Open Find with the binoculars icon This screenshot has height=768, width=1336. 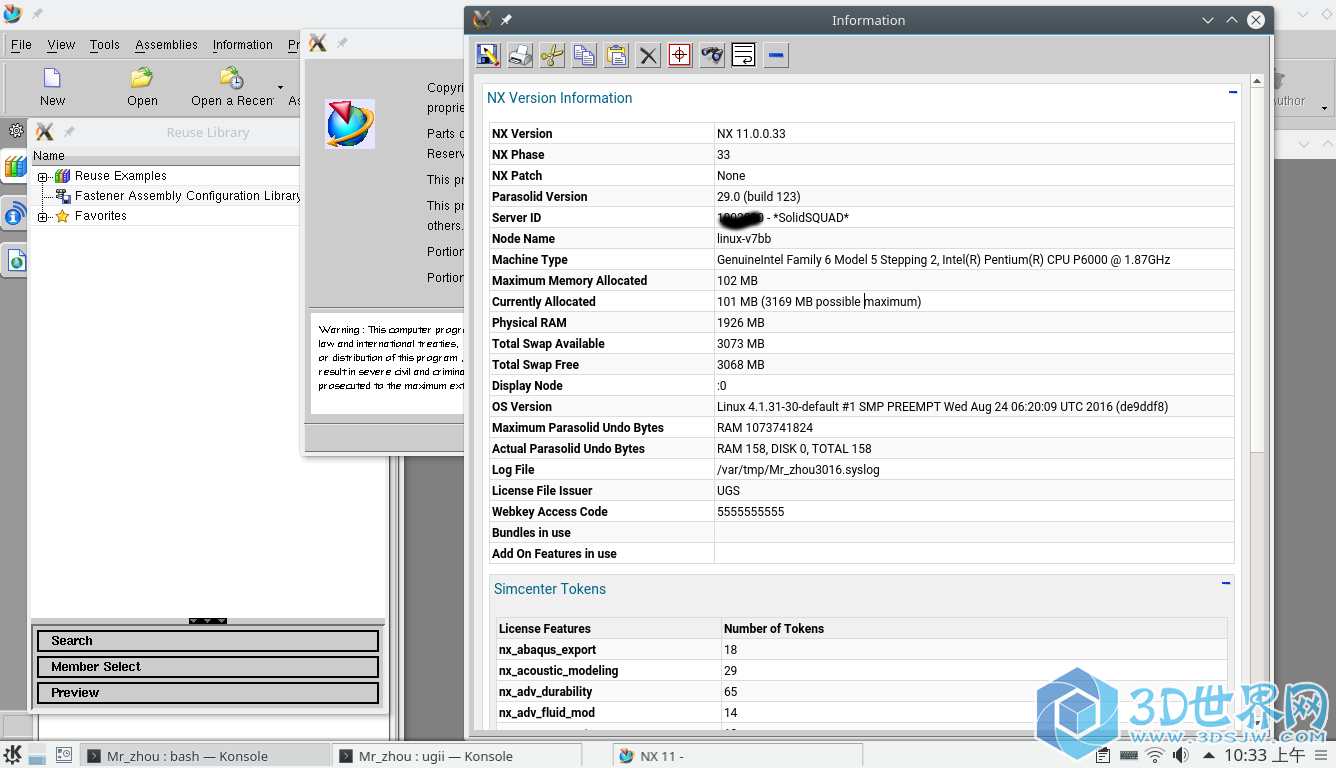coord(712,56)
